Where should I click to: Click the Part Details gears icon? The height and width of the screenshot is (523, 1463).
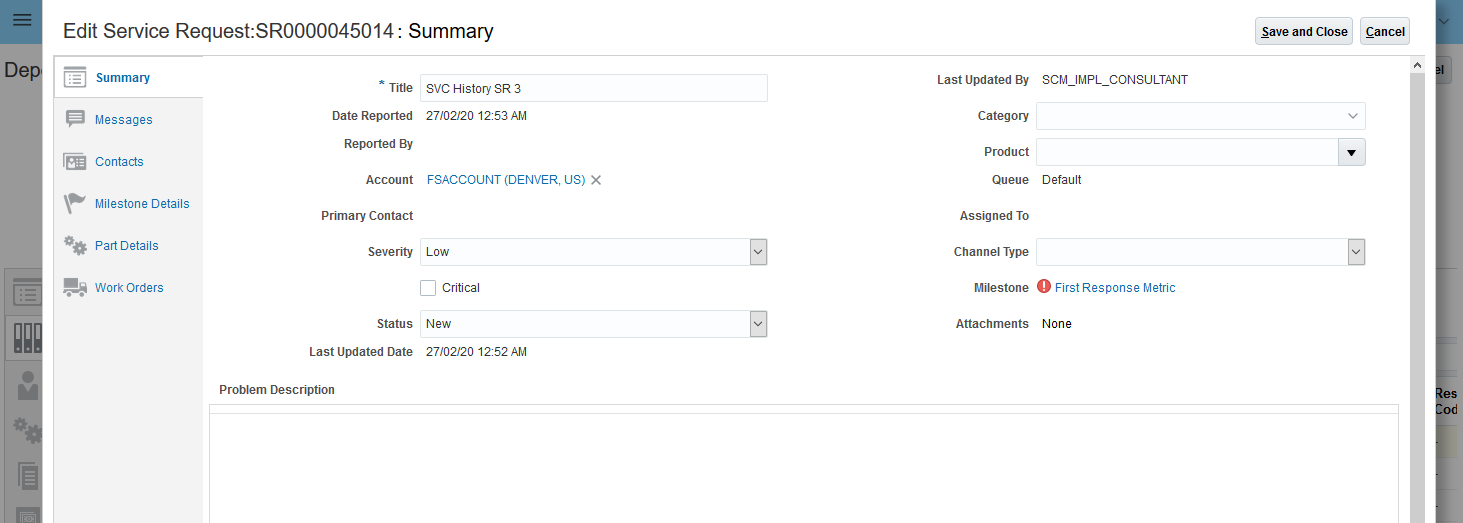pyautogui.click(x=75, y=246)
